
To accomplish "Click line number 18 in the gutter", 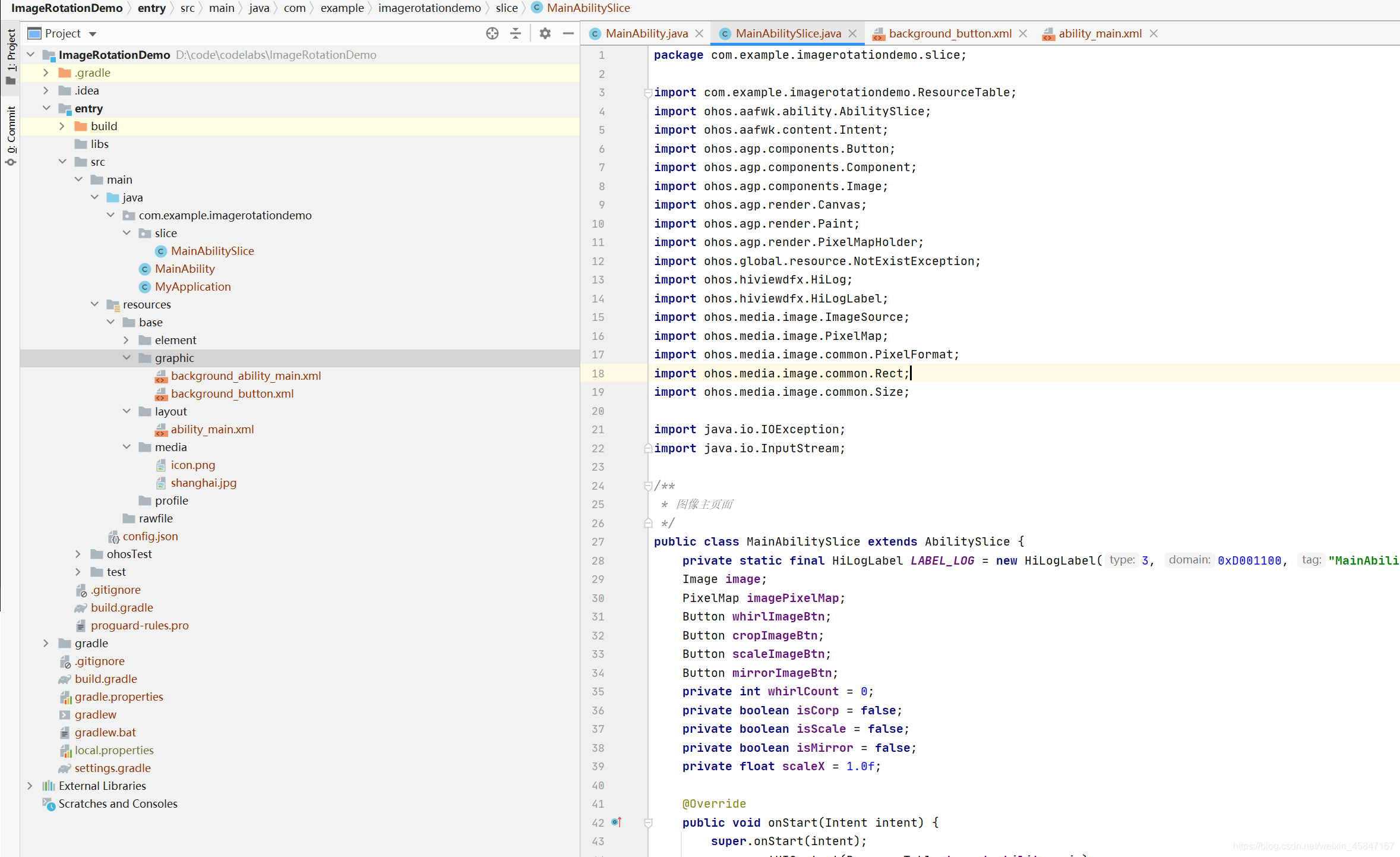I will (x=598, y=373).
